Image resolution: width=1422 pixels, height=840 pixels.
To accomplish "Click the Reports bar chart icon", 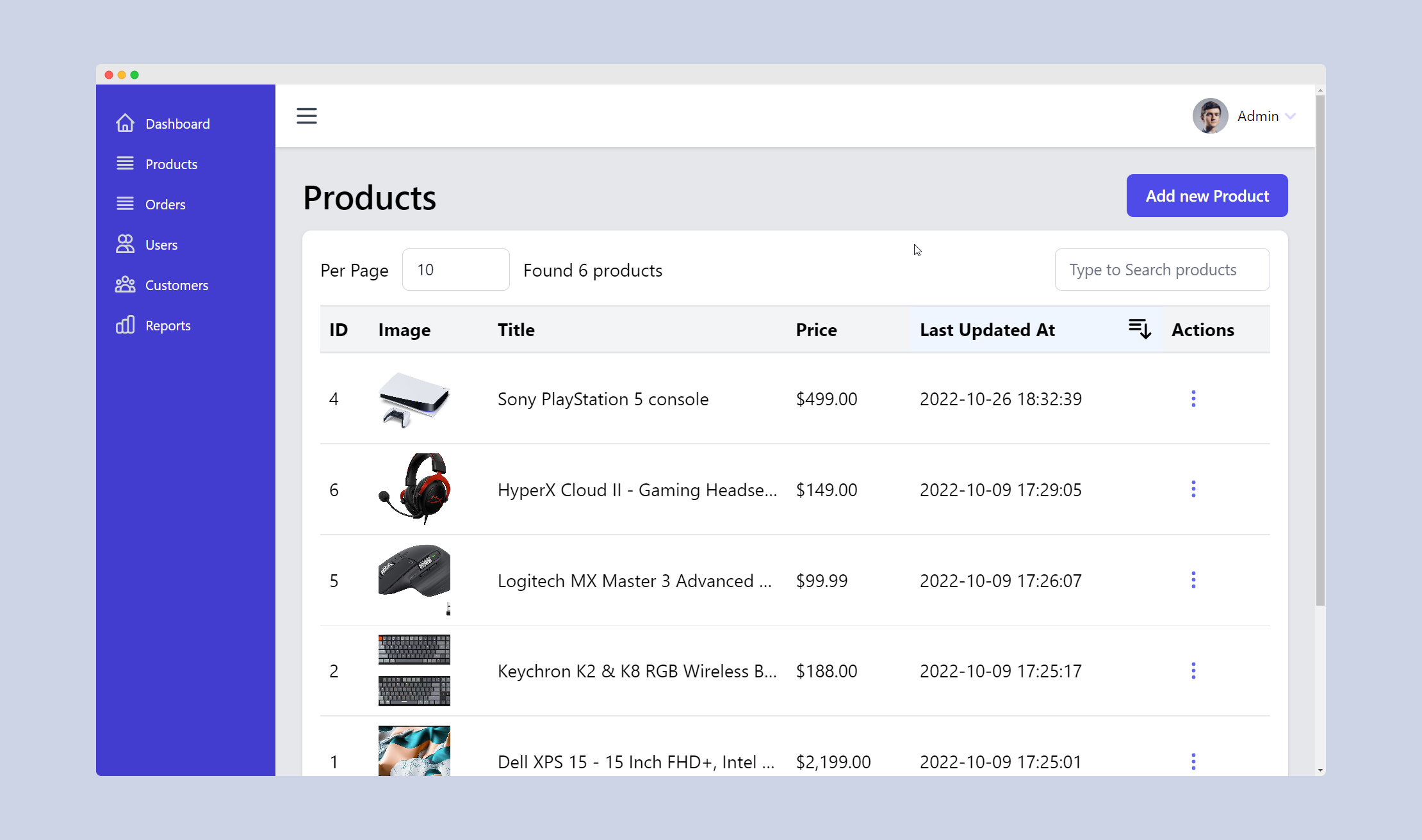I will (x=125, y=325).
